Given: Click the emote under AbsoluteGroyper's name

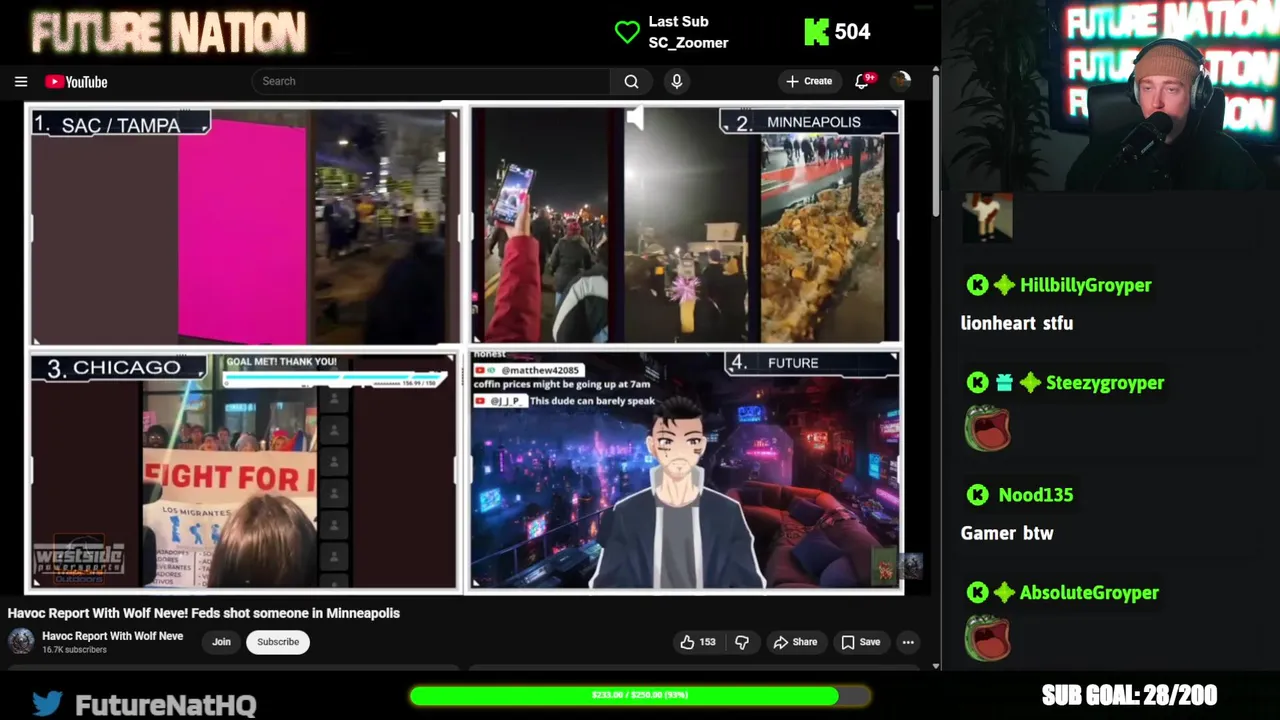Looking at the screenshot, I should point(987,639).
